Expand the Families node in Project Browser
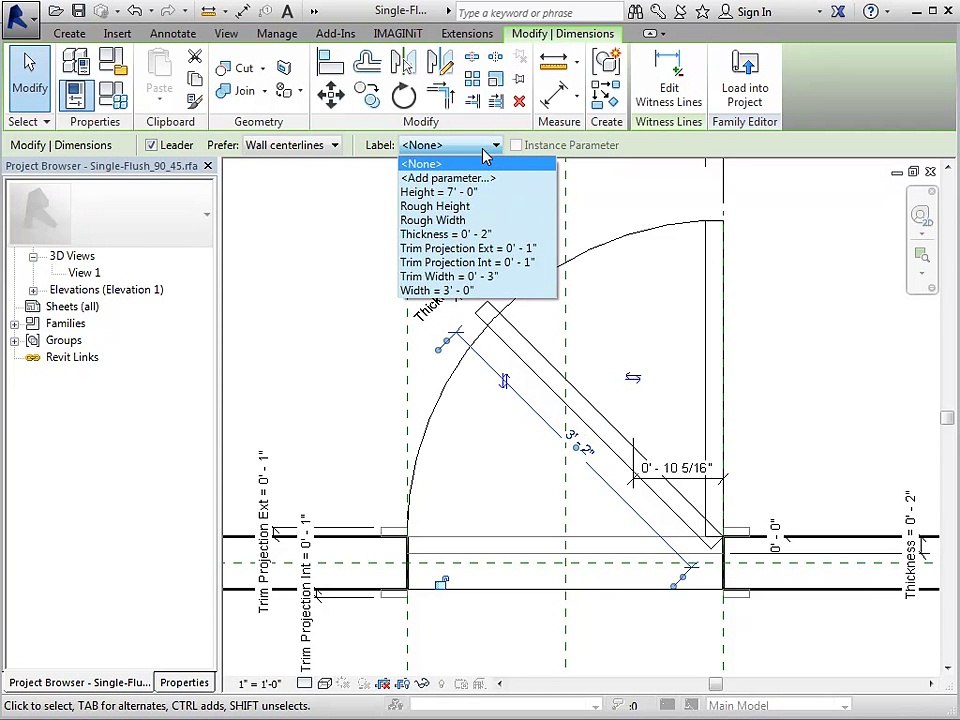This screenshot has width=960, height=720. click(x=15, y=324)
